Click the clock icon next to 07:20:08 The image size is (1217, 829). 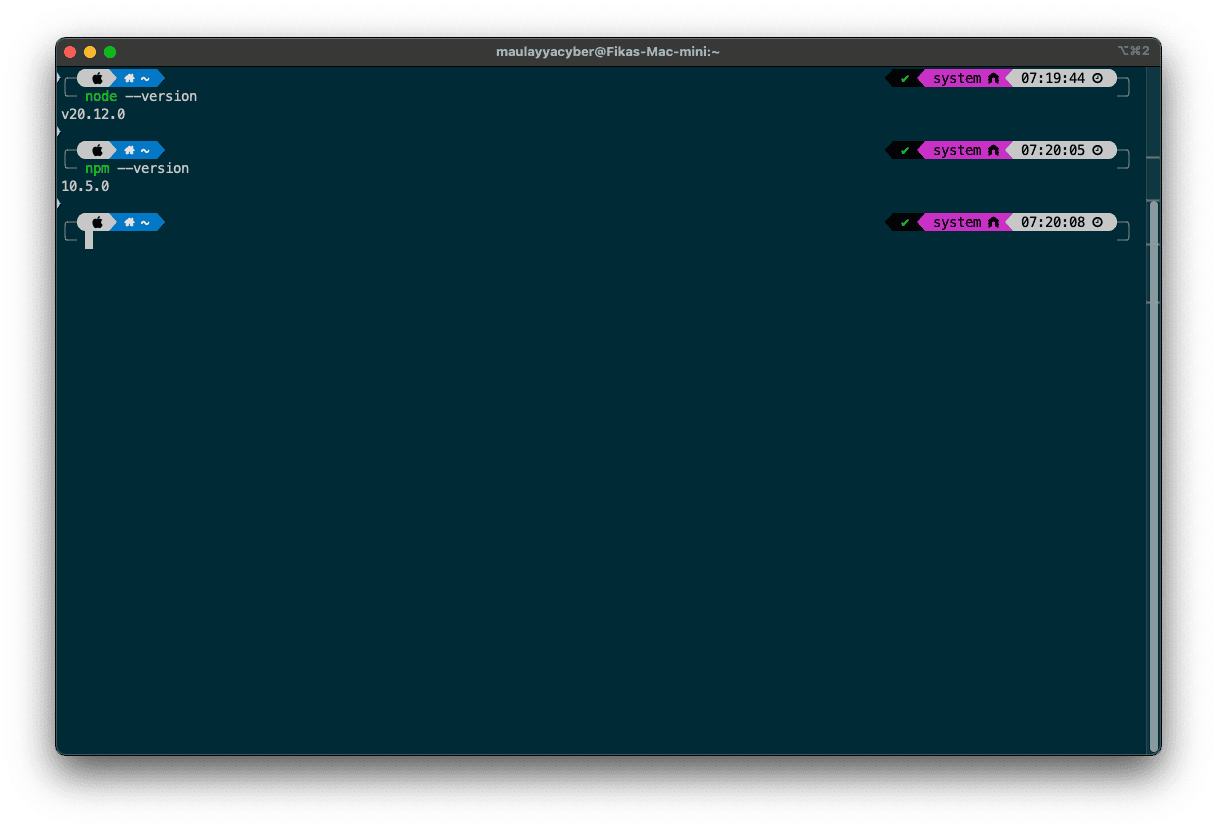[x=1097, y=222]
